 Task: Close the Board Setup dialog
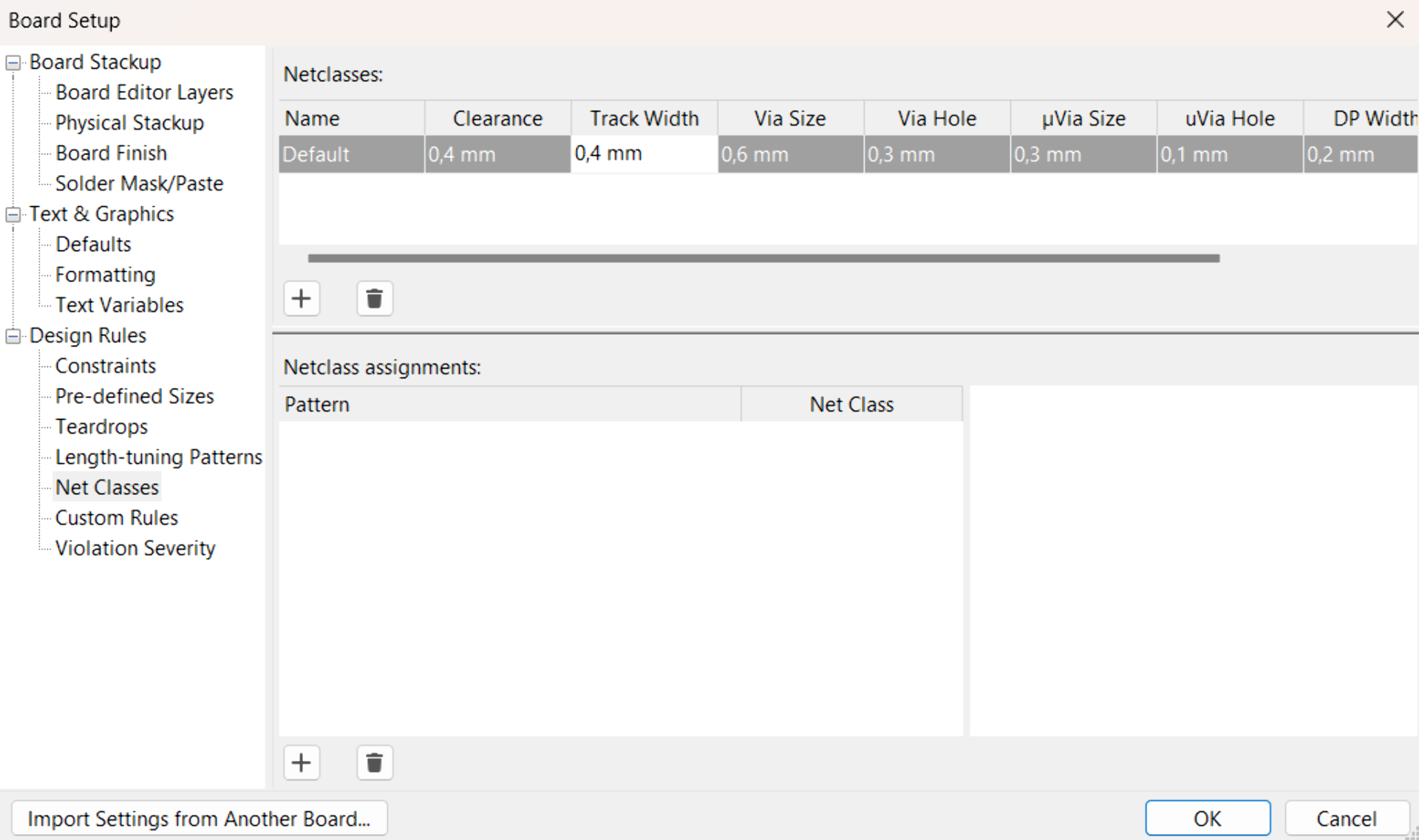pos(1395,20)
